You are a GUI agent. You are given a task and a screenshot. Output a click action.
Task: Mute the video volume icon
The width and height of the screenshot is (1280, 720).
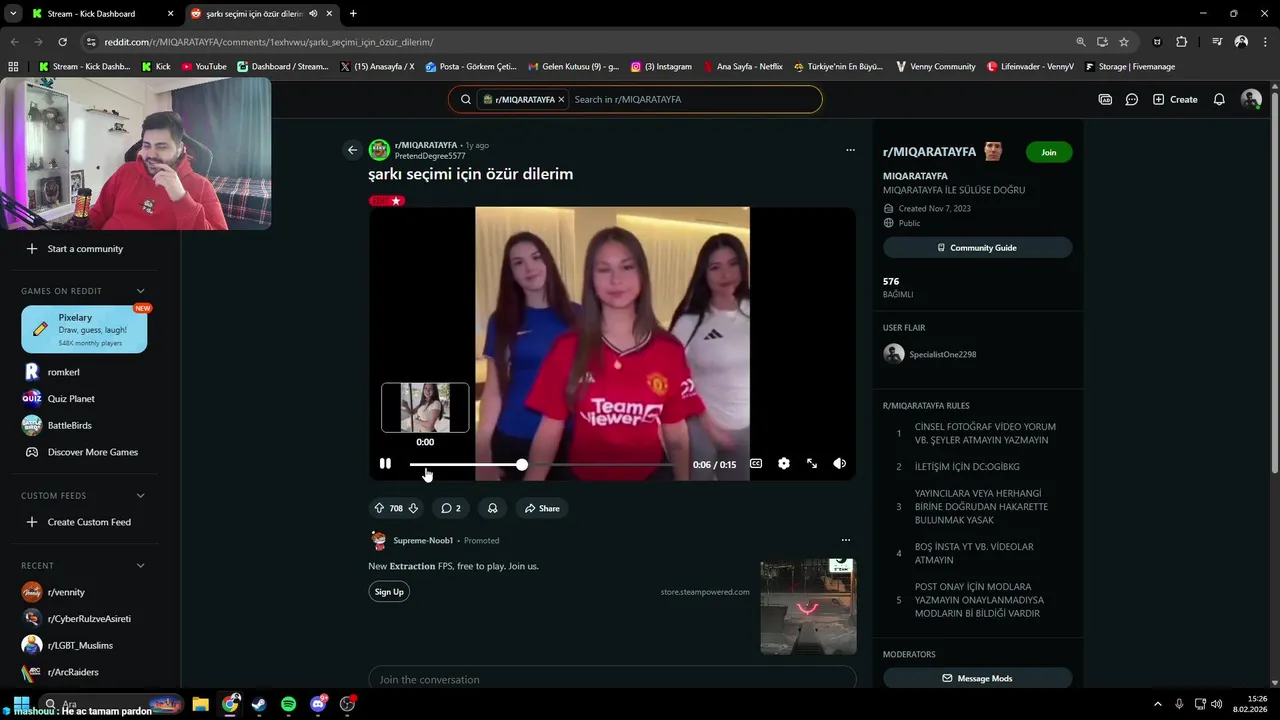click(x=840, y=464)
